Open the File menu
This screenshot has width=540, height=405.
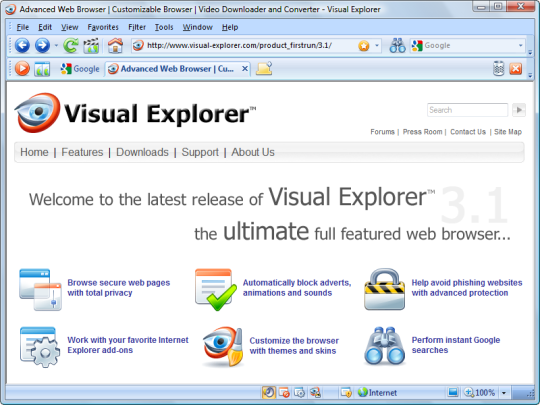coord(23,27)
